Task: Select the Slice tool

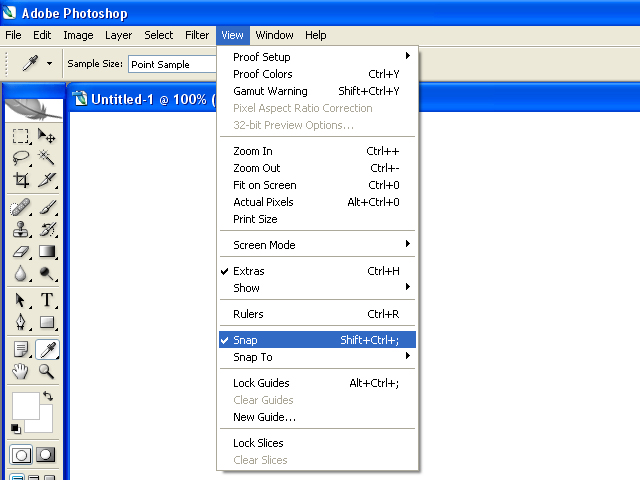Action: 46,180
